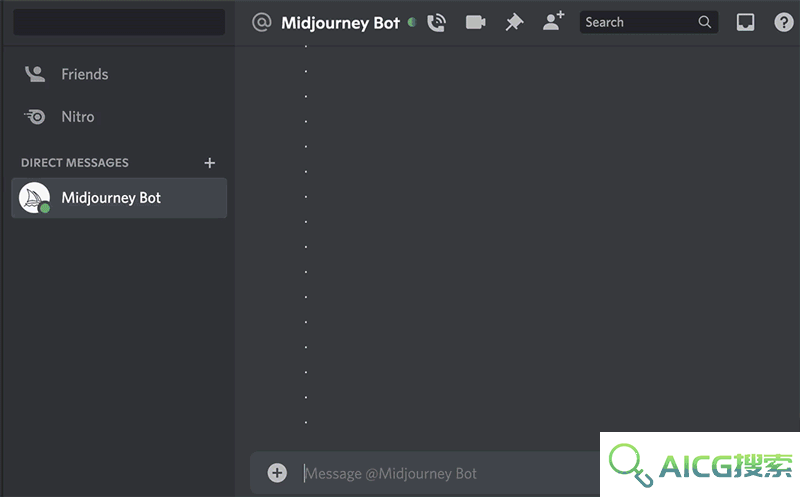Click the AICG search logo overlay
This screenshot has width=800, height=497.
point(700,464)
